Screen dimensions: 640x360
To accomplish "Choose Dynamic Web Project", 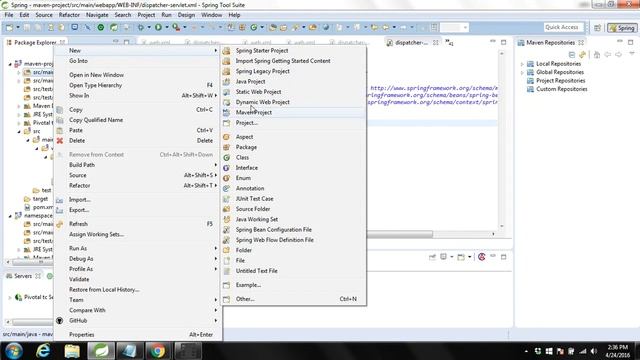I will 293,102.
